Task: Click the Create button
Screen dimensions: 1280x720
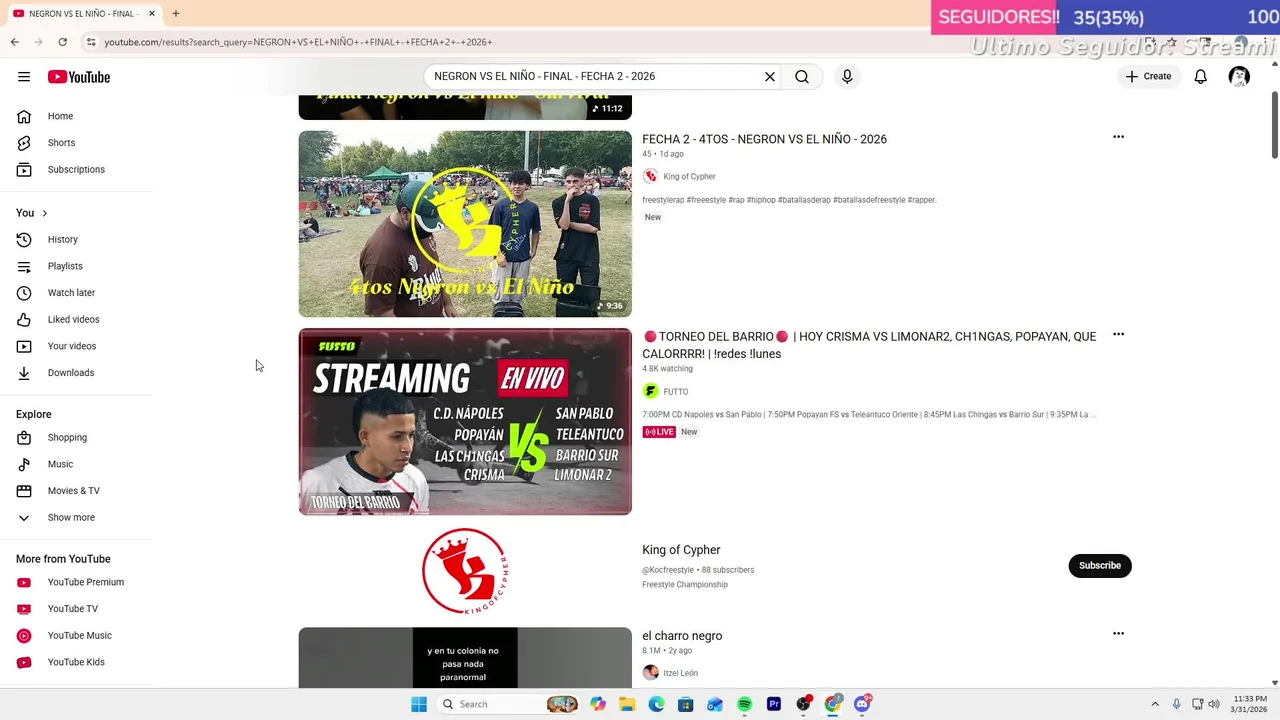Action: click(1148, 76)
